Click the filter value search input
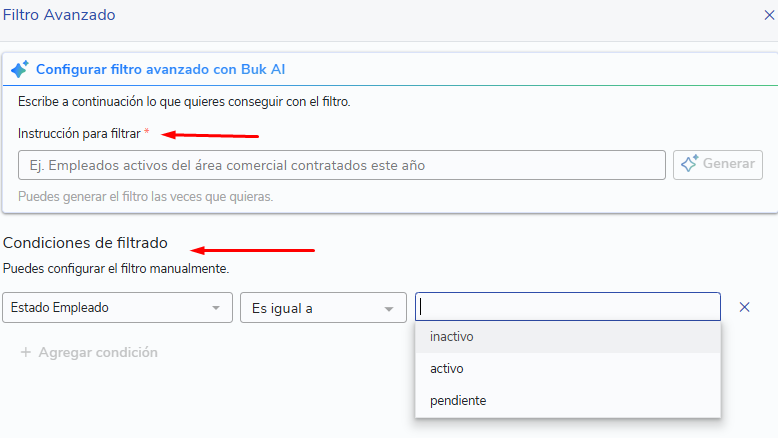Image resolution: width=778 pixels, height=438 pixels. coord(568,307)
